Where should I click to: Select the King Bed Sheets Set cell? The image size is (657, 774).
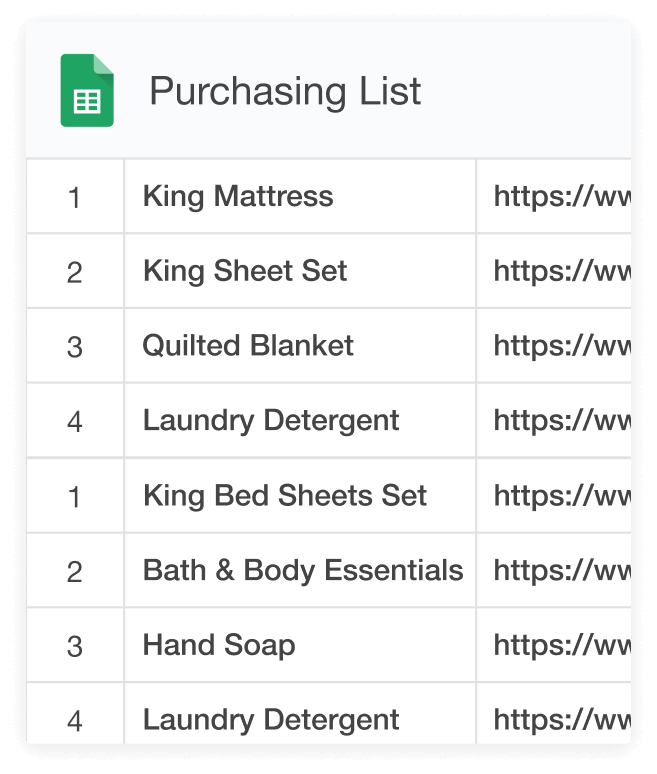[285, 496]
